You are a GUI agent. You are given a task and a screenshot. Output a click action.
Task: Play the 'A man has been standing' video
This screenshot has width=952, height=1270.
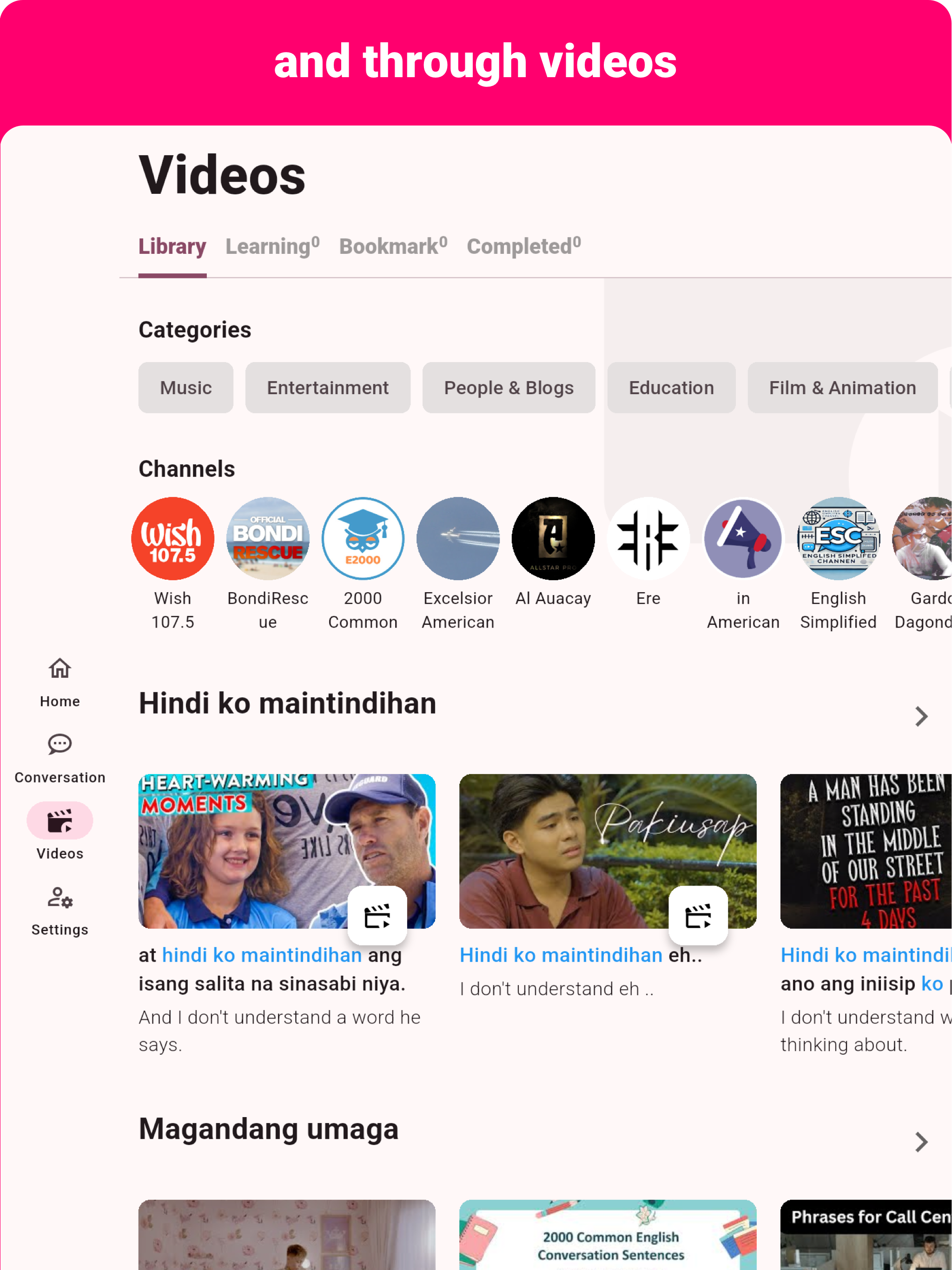866,851
